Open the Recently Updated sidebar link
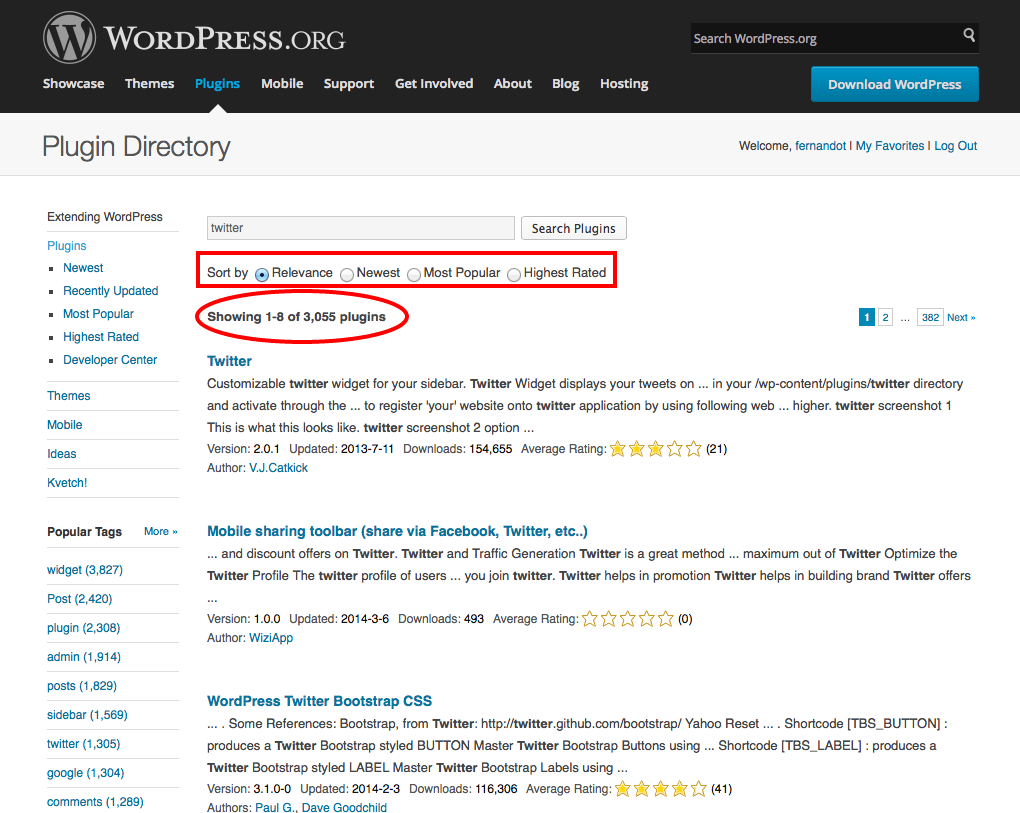1020x813 pixels. (x=111, y=291)
